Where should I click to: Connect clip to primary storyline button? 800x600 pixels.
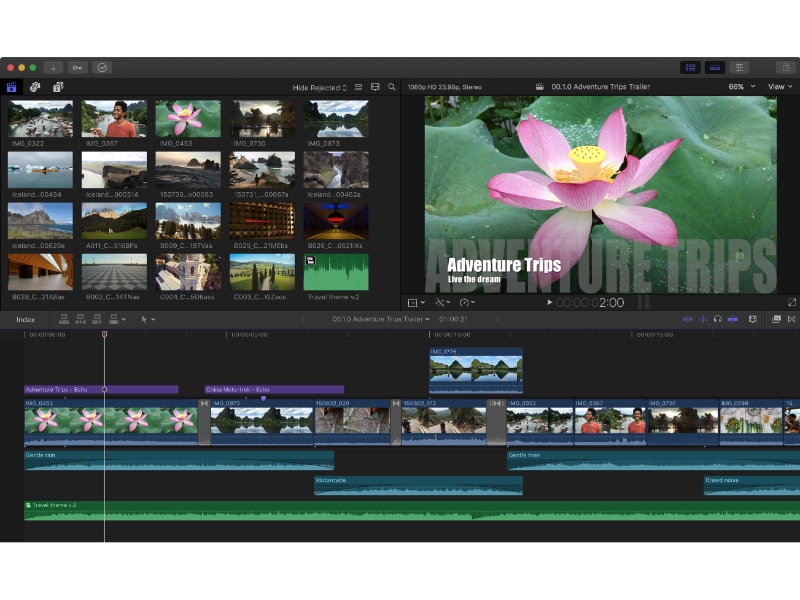pos(64,319)
